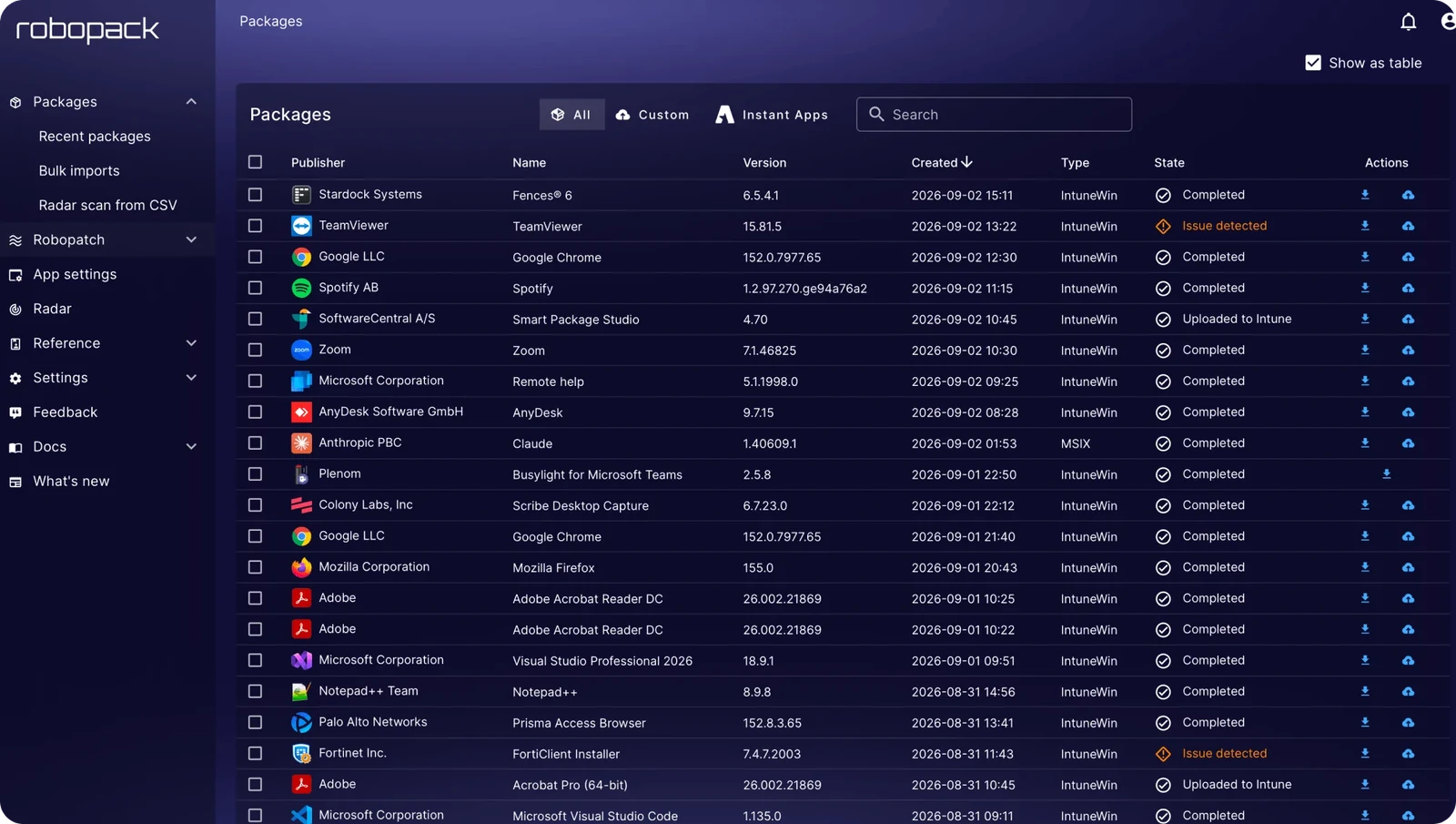Open the What's new page
This screenshot has height=824, width=1456.
71,482
